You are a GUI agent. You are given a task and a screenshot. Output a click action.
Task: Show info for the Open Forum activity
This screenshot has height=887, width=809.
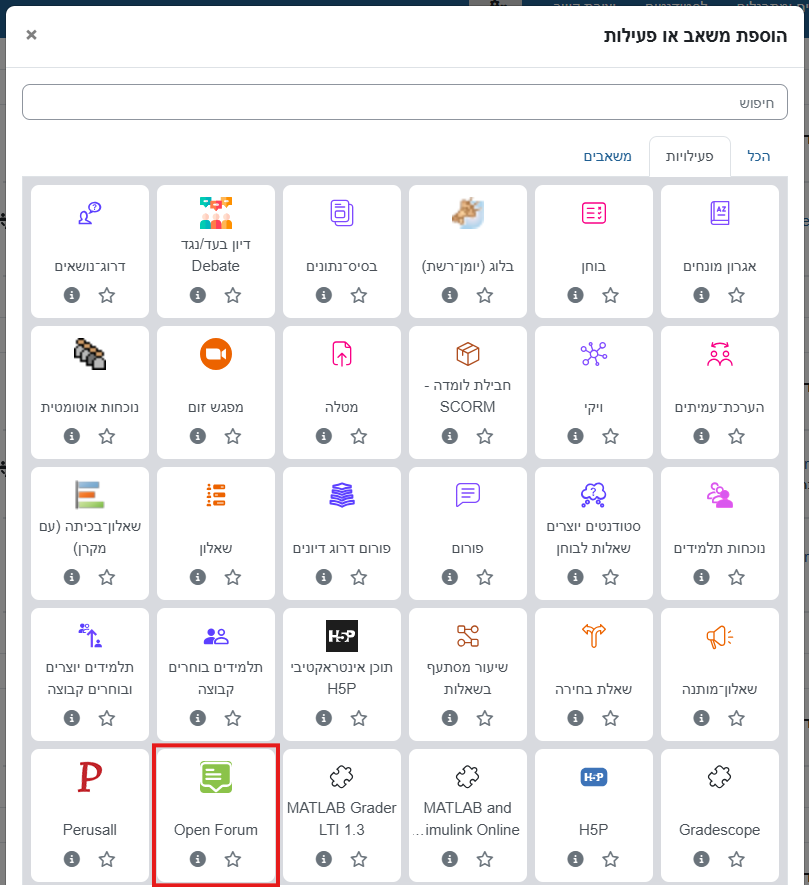[198, 859]
